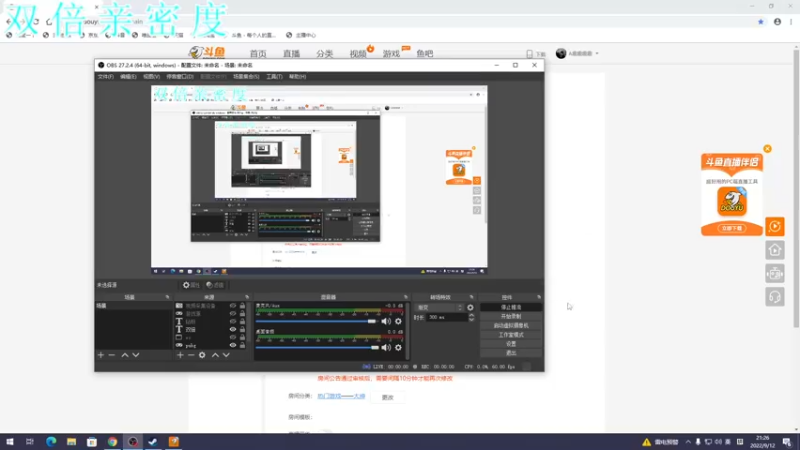Add a new scene with the plus icon in the 场景 panel

point(101,355)
